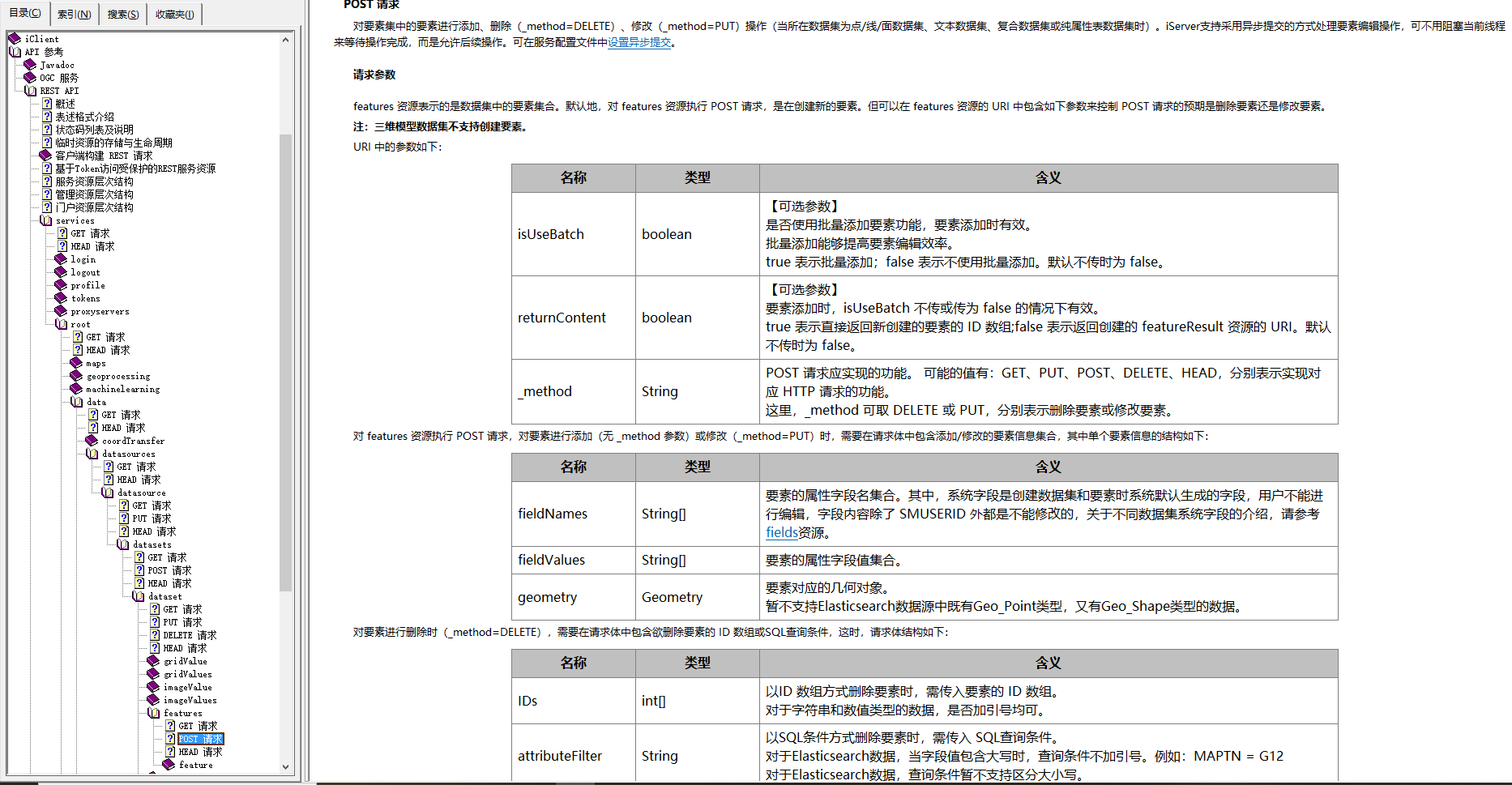Select the data node in the tree
1512x785 pixels.
pyautogui.click(x=96, y=402)
